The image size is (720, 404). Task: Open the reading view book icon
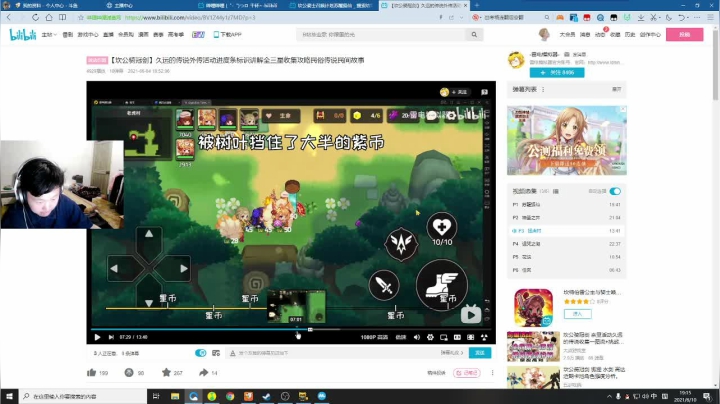[x=62, y=17]
